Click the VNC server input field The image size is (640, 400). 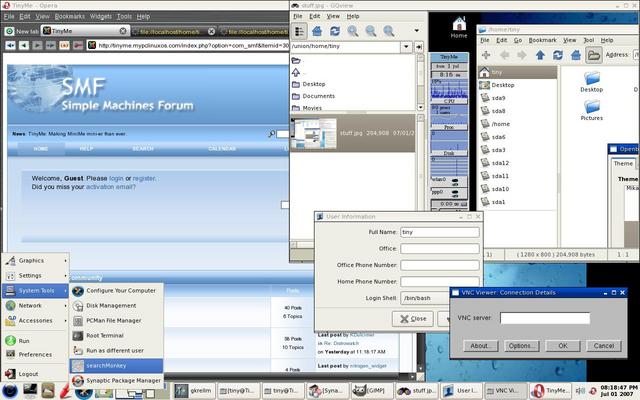click(545, 318)
